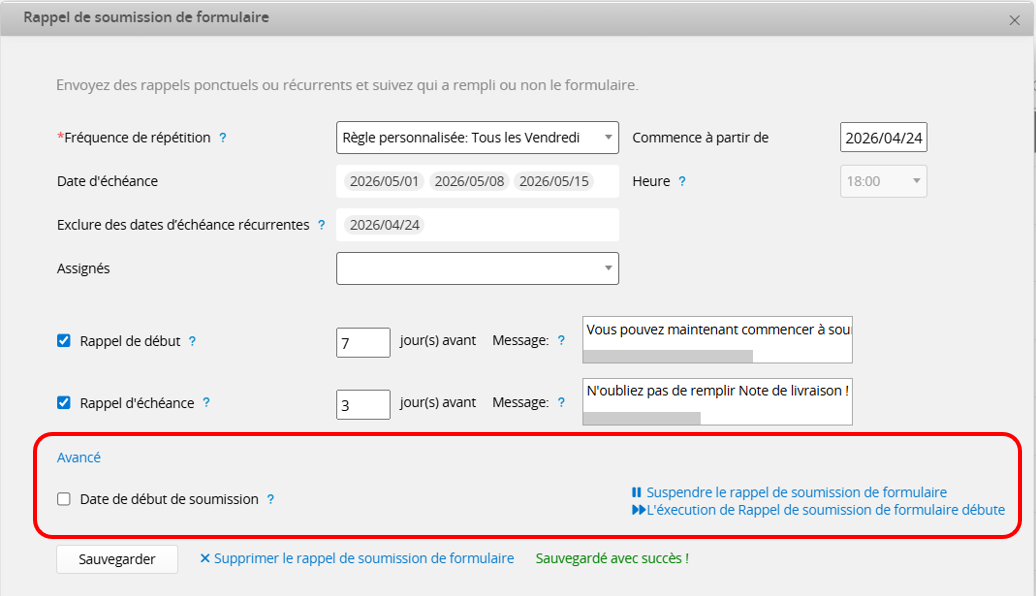Click Supprimer le rappel de soumission link
Screen dimensions: 1036x596
click(x=357, y=559)
